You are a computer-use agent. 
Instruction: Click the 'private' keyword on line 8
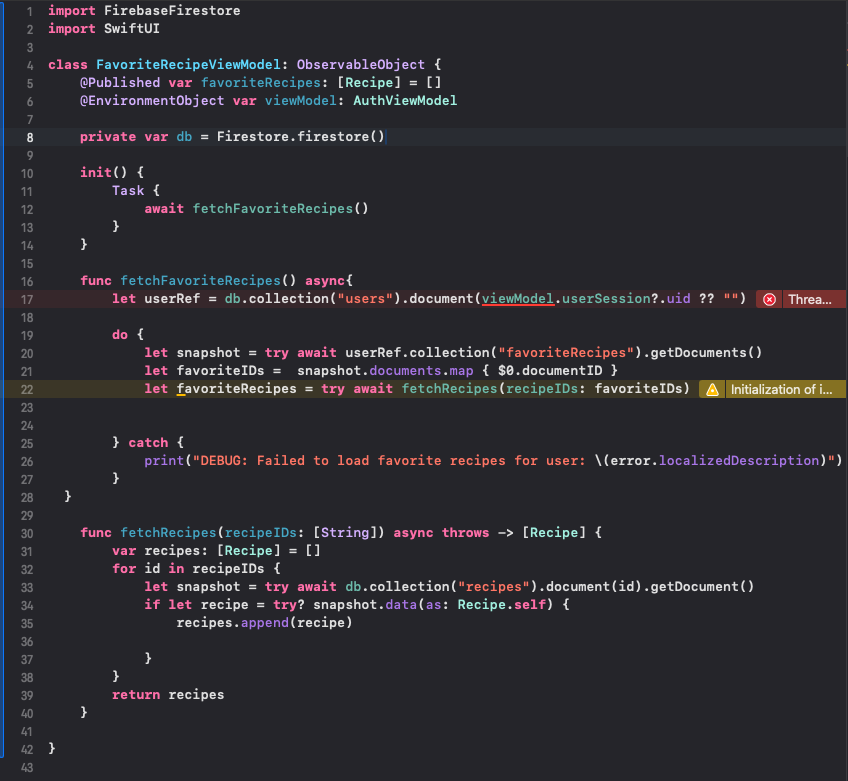[x=108, y=136]
